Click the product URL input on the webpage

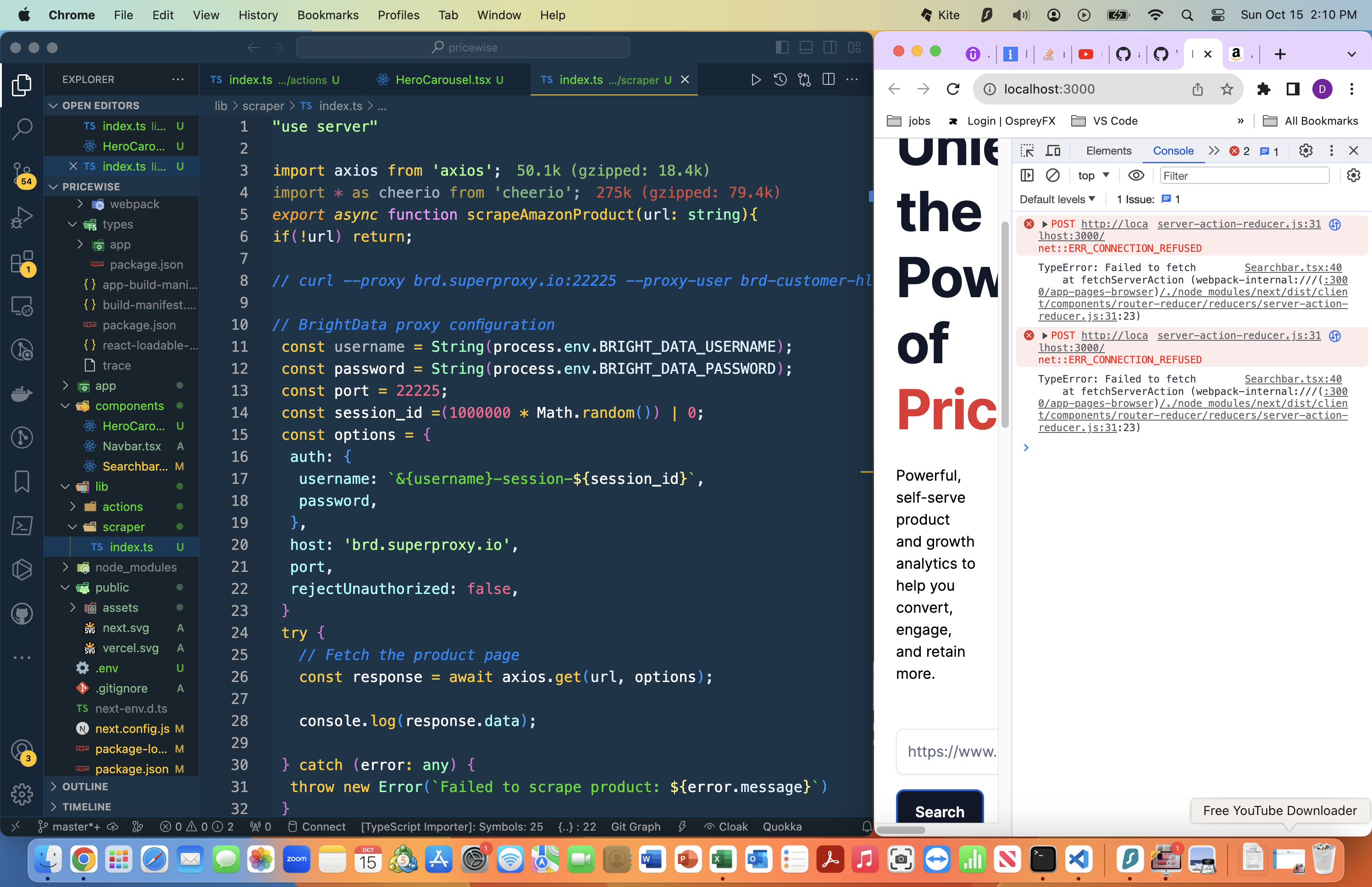(x=947, y=751)
